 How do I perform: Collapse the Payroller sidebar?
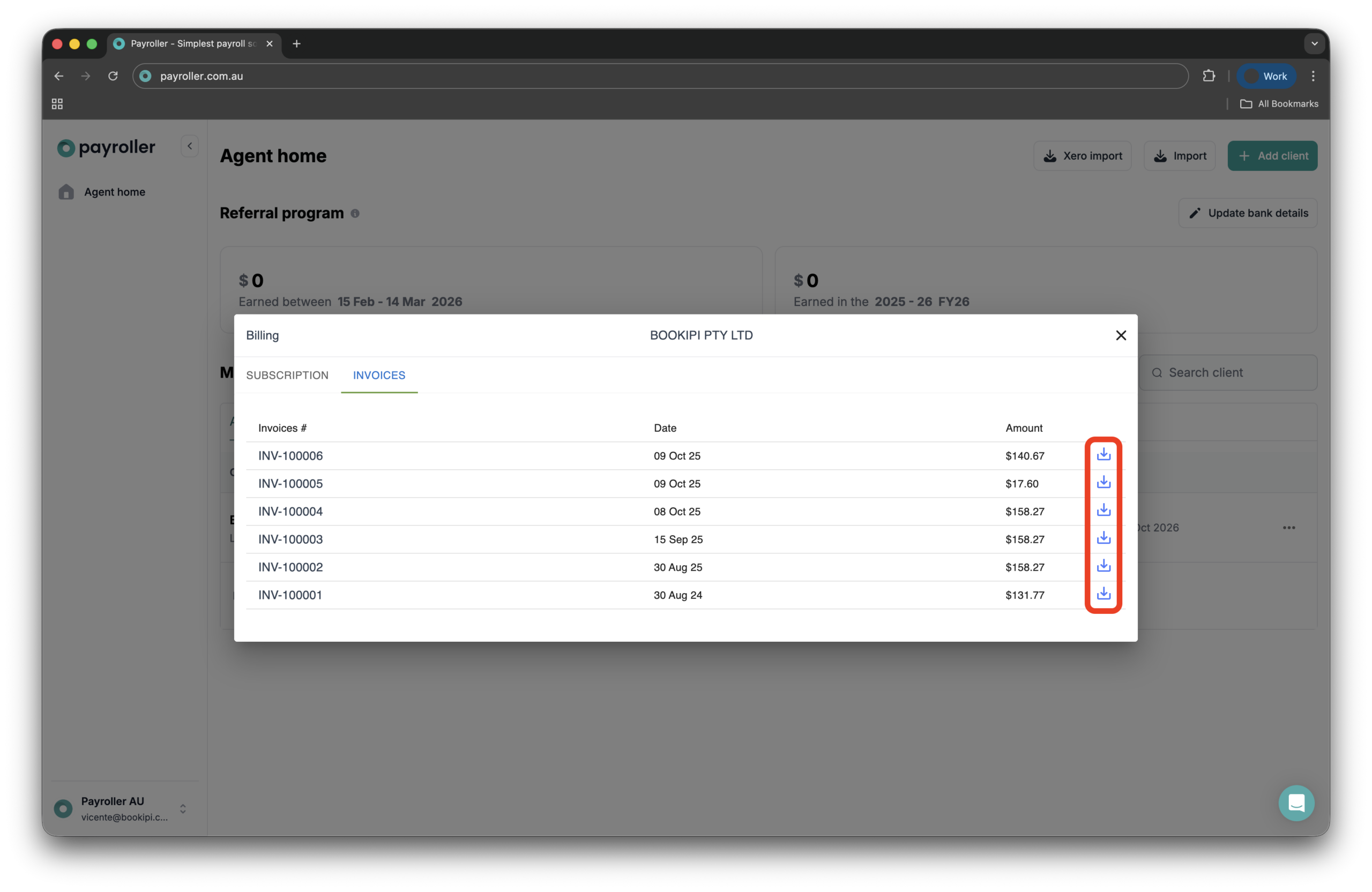pos(189,146)
